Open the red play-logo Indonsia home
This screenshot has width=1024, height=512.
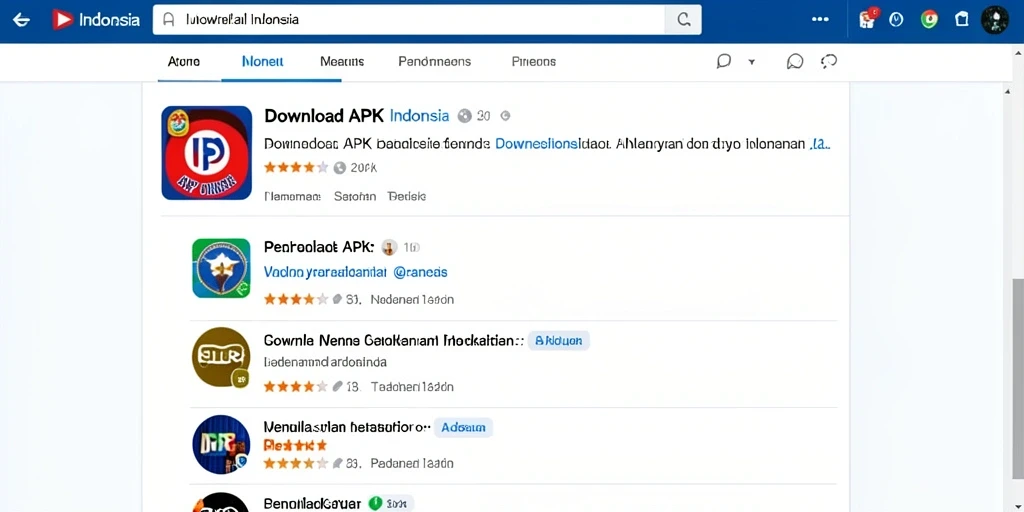click(96, 20)
